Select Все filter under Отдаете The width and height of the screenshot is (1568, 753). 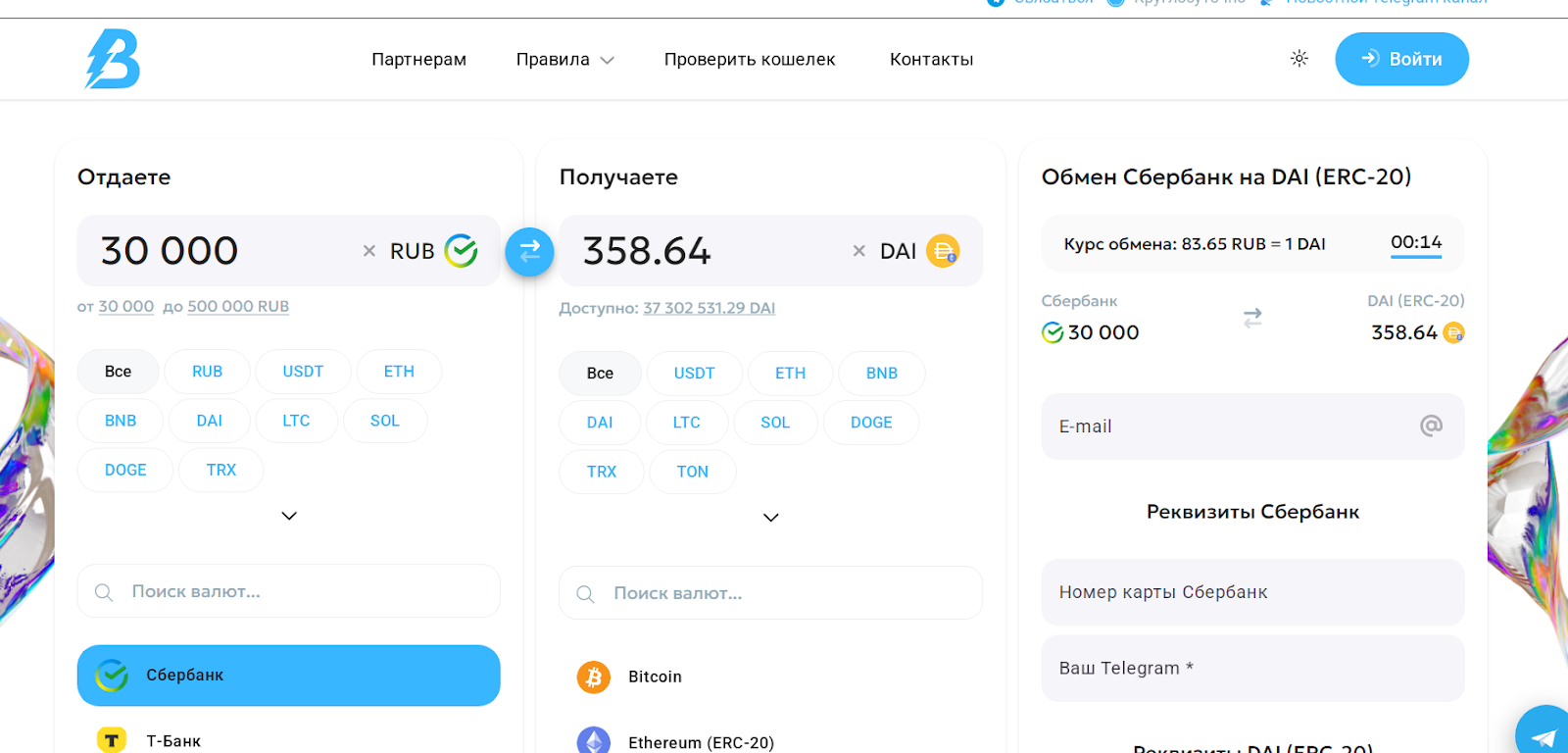[x=118, y=372]
